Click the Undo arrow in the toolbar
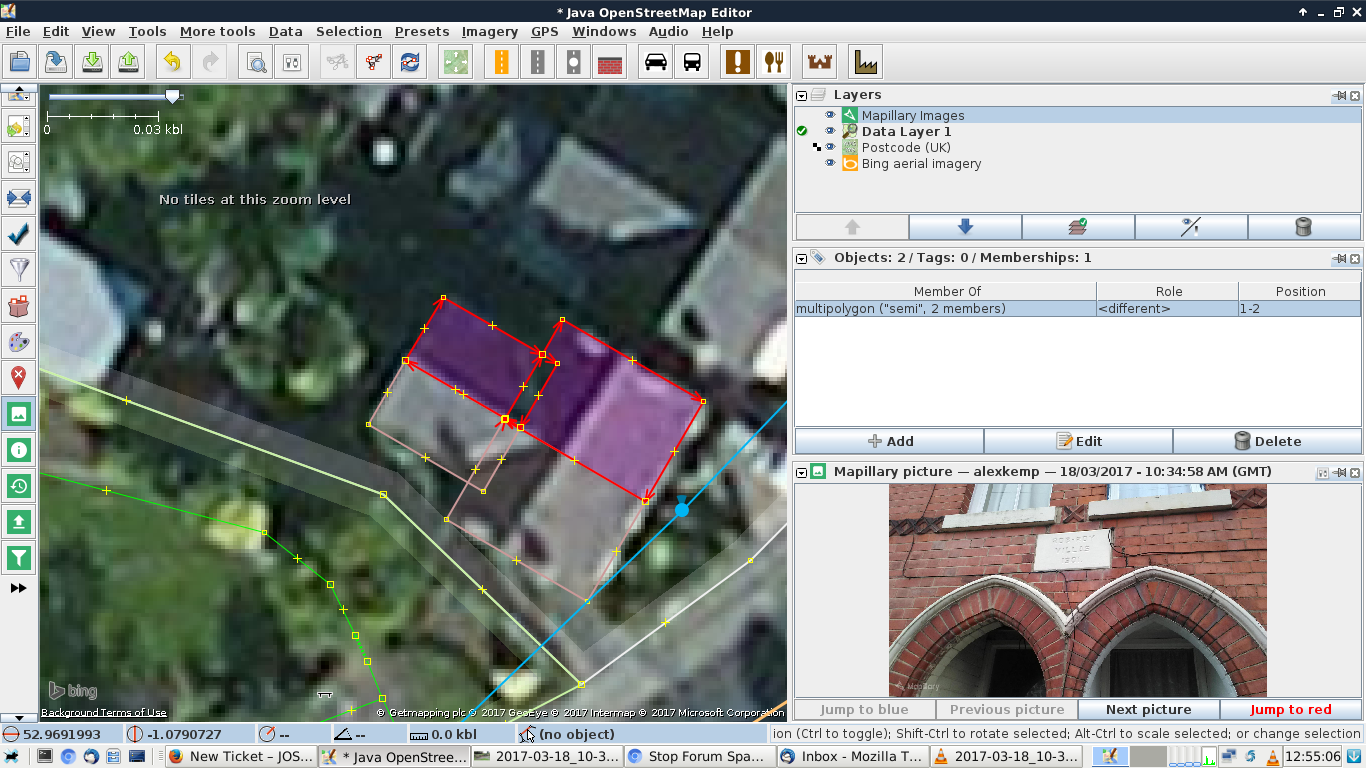 (172, 62)
